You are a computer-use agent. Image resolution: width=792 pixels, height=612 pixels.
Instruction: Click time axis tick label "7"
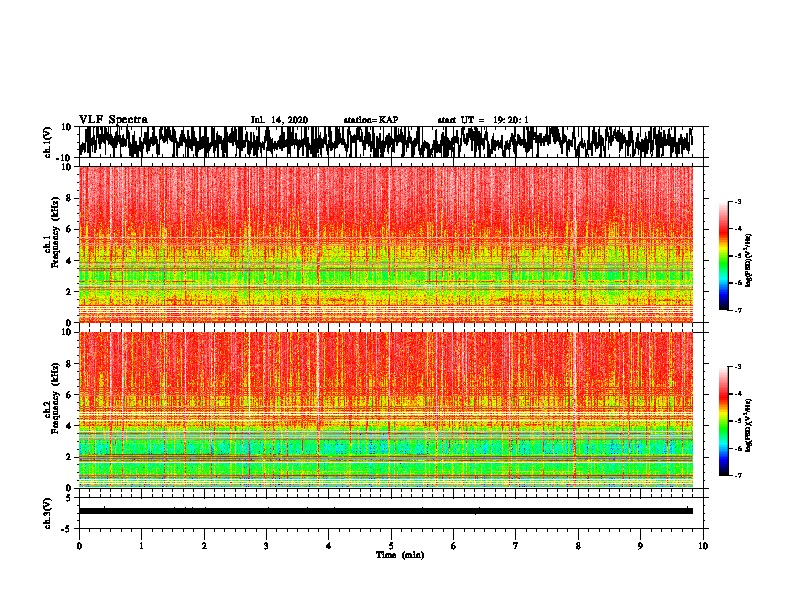click(516, 546)
